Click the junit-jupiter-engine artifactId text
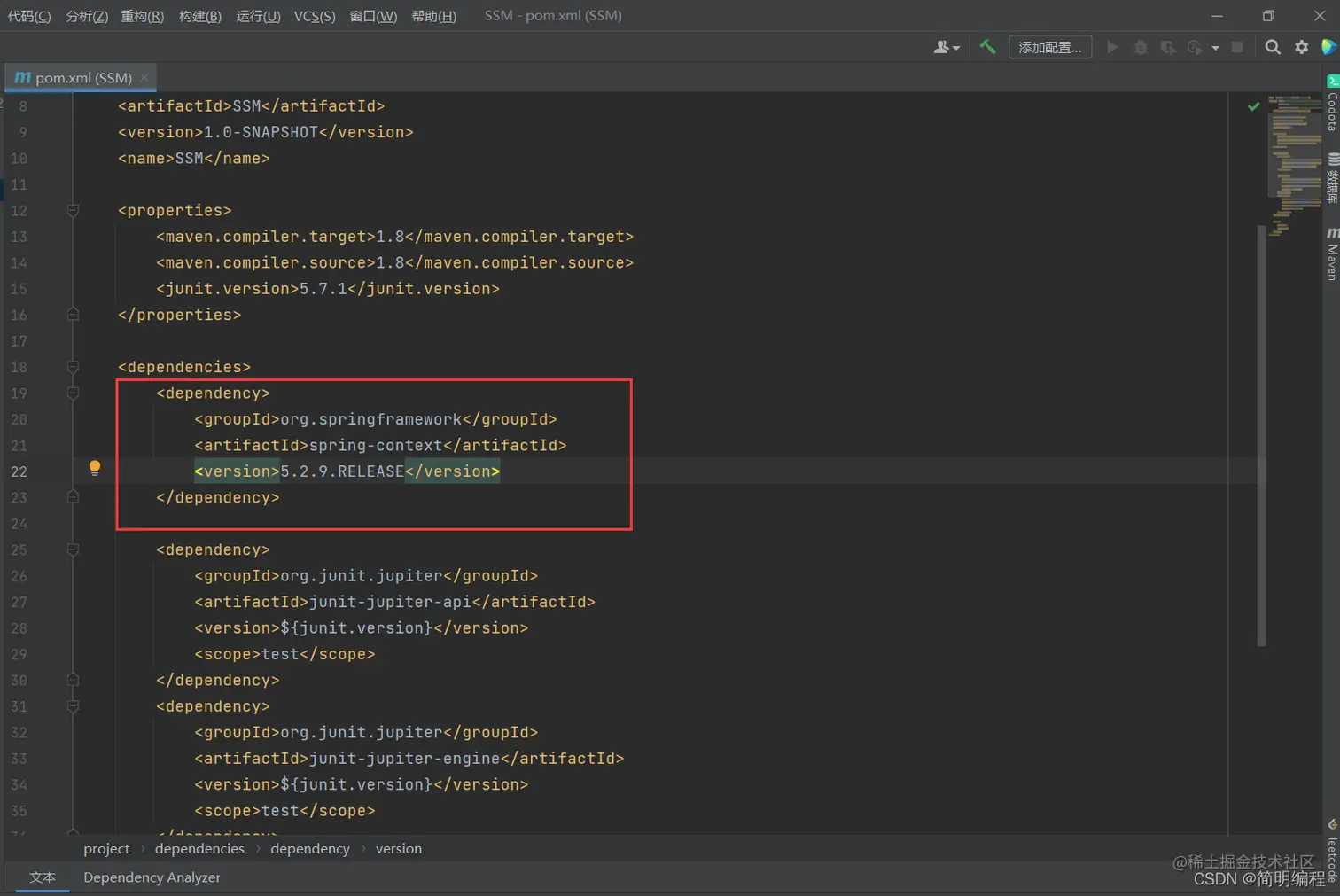1340x896 pixels. click(x=404, y=759)
